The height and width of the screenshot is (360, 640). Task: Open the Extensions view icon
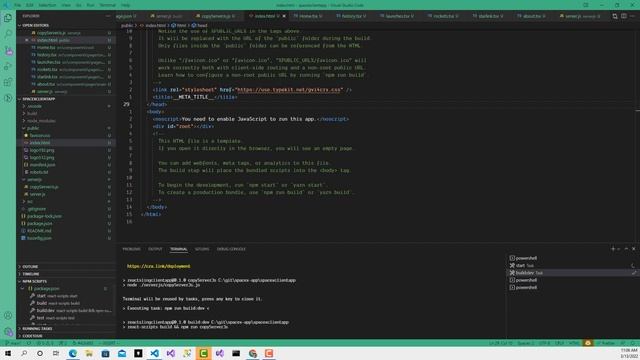coord(8,82)
